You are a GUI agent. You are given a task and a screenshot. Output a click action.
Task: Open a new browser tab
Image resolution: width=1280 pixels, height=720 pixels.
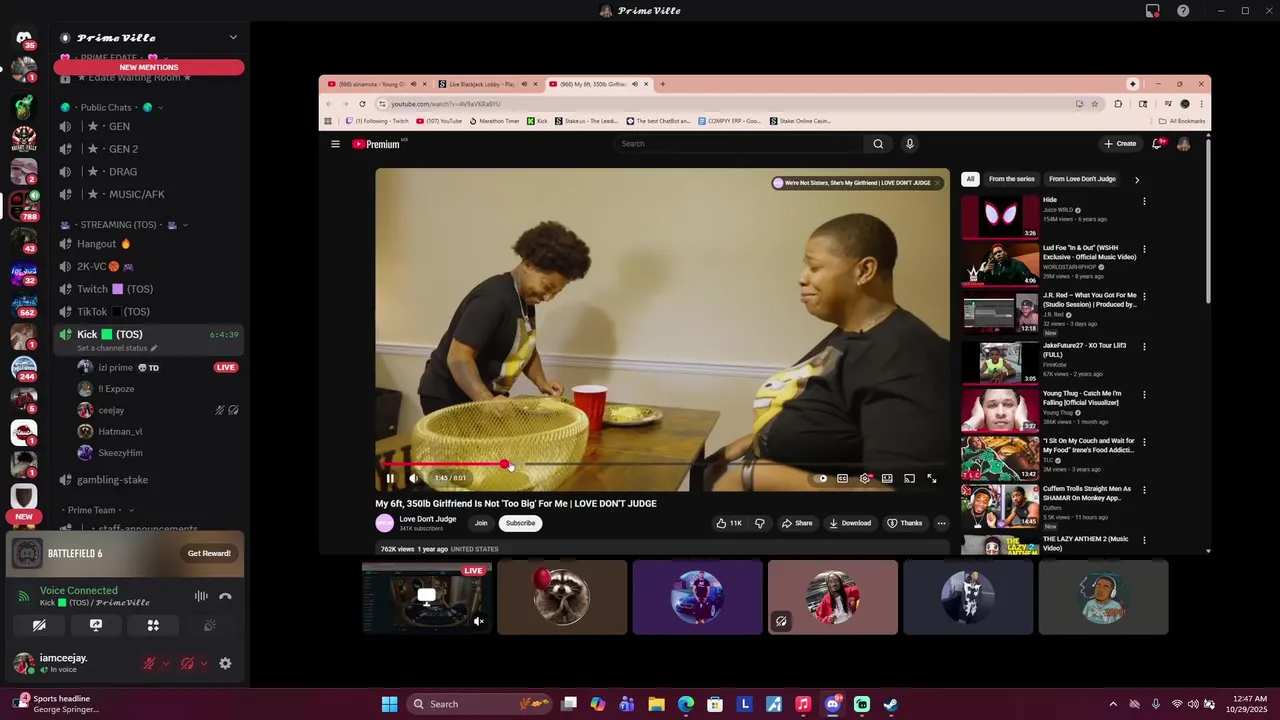point(662,84)
